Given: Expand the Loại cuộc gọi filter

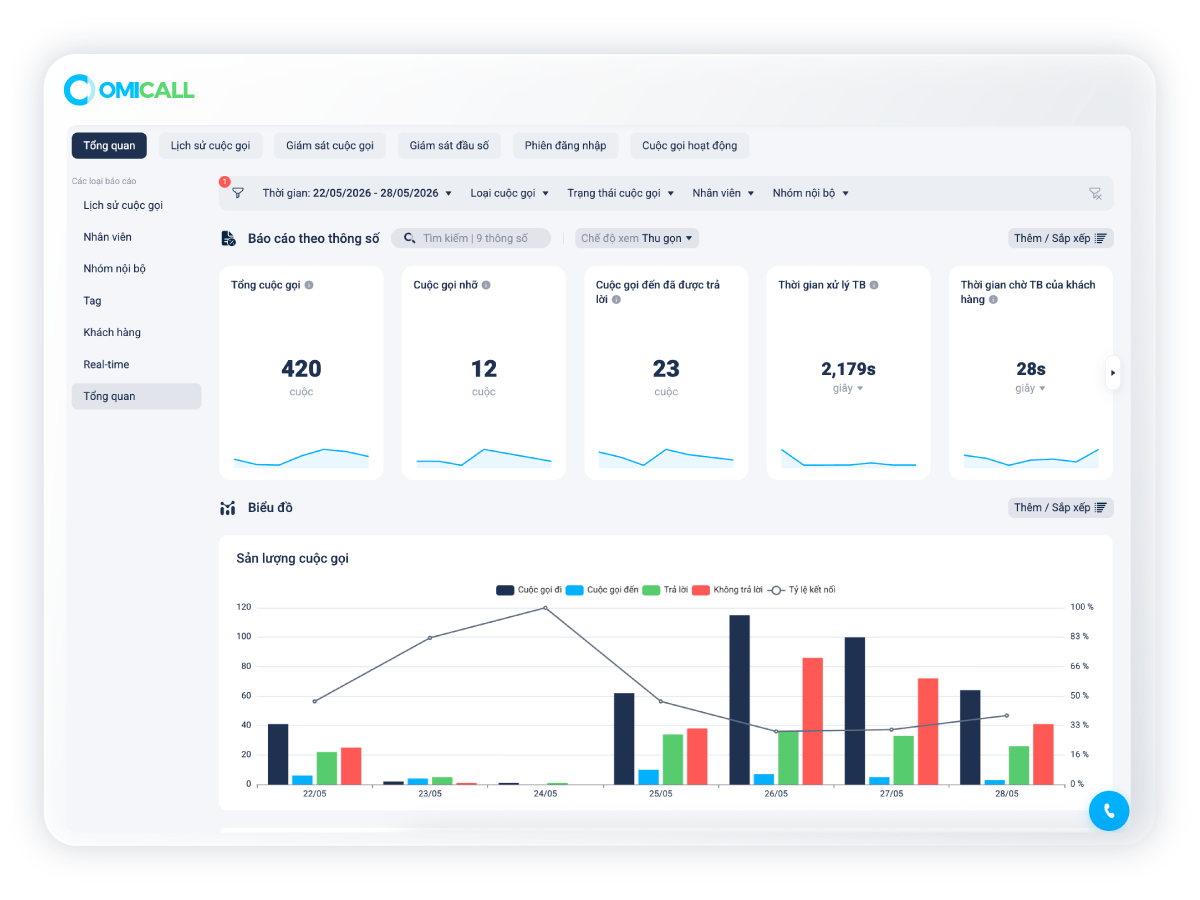Looking at the screenshot, I should click(x=510, y=193).
